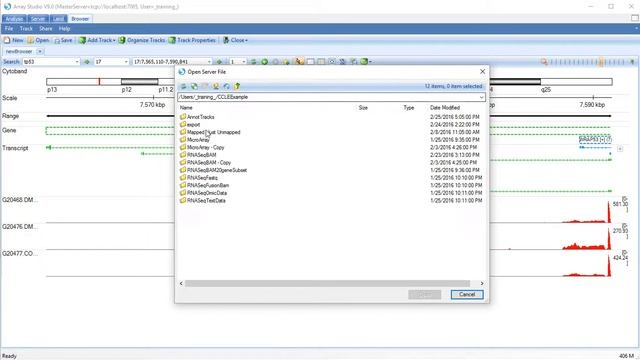This screenshot has height=360, width=640.
Task: Select the RNASeqFusionBam folder
Action: point(204,185)
